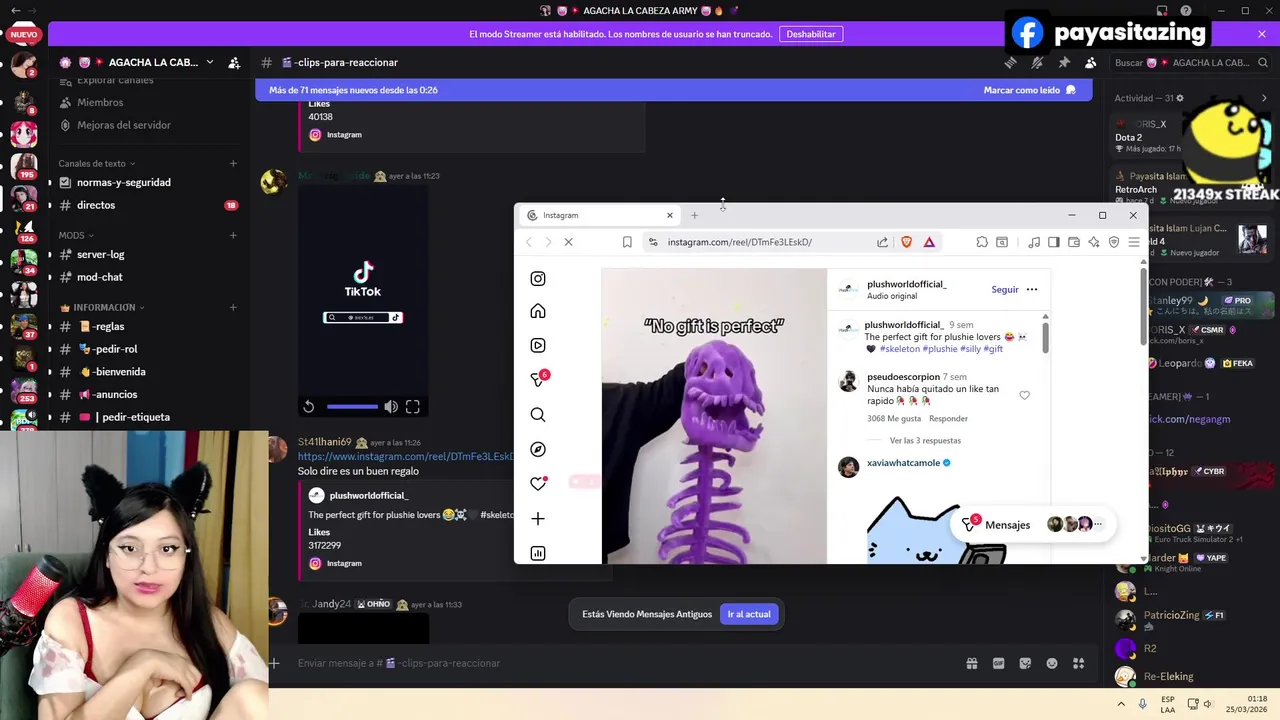Bookmark the page in browser toolbar
Screen dimensions: 1280x720
pyautogui.click(x=627, y=242)
